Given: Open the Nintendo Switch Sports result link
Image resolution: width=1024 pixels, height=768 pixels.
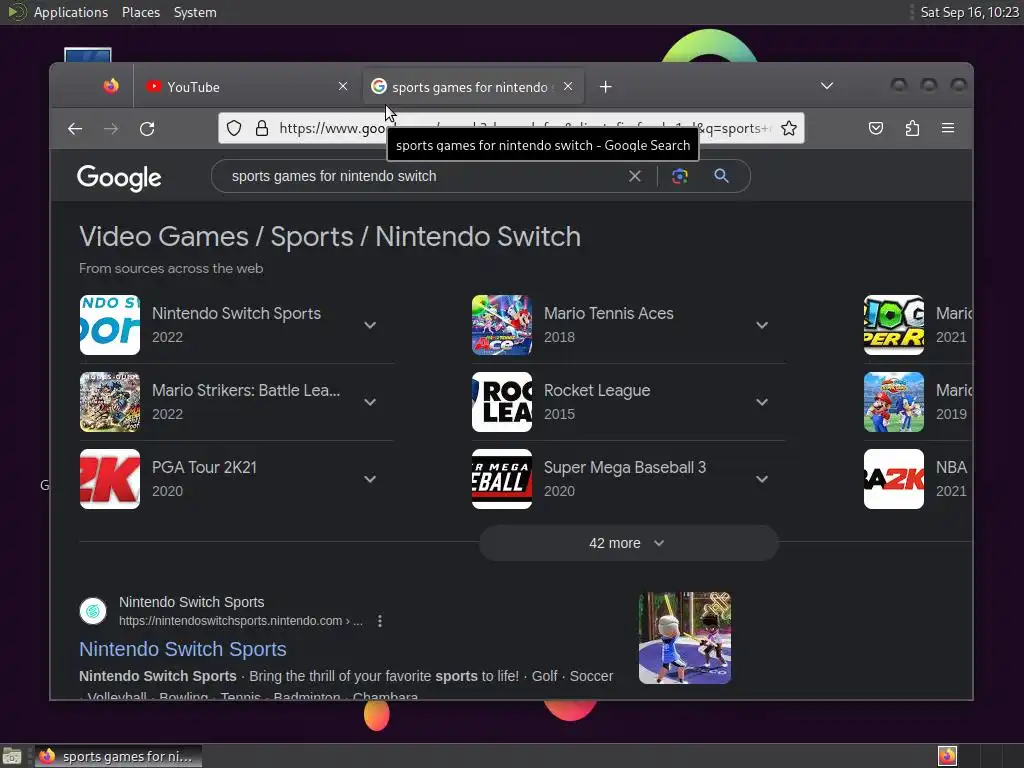Looking at the screenshot, I should (183, 649).
